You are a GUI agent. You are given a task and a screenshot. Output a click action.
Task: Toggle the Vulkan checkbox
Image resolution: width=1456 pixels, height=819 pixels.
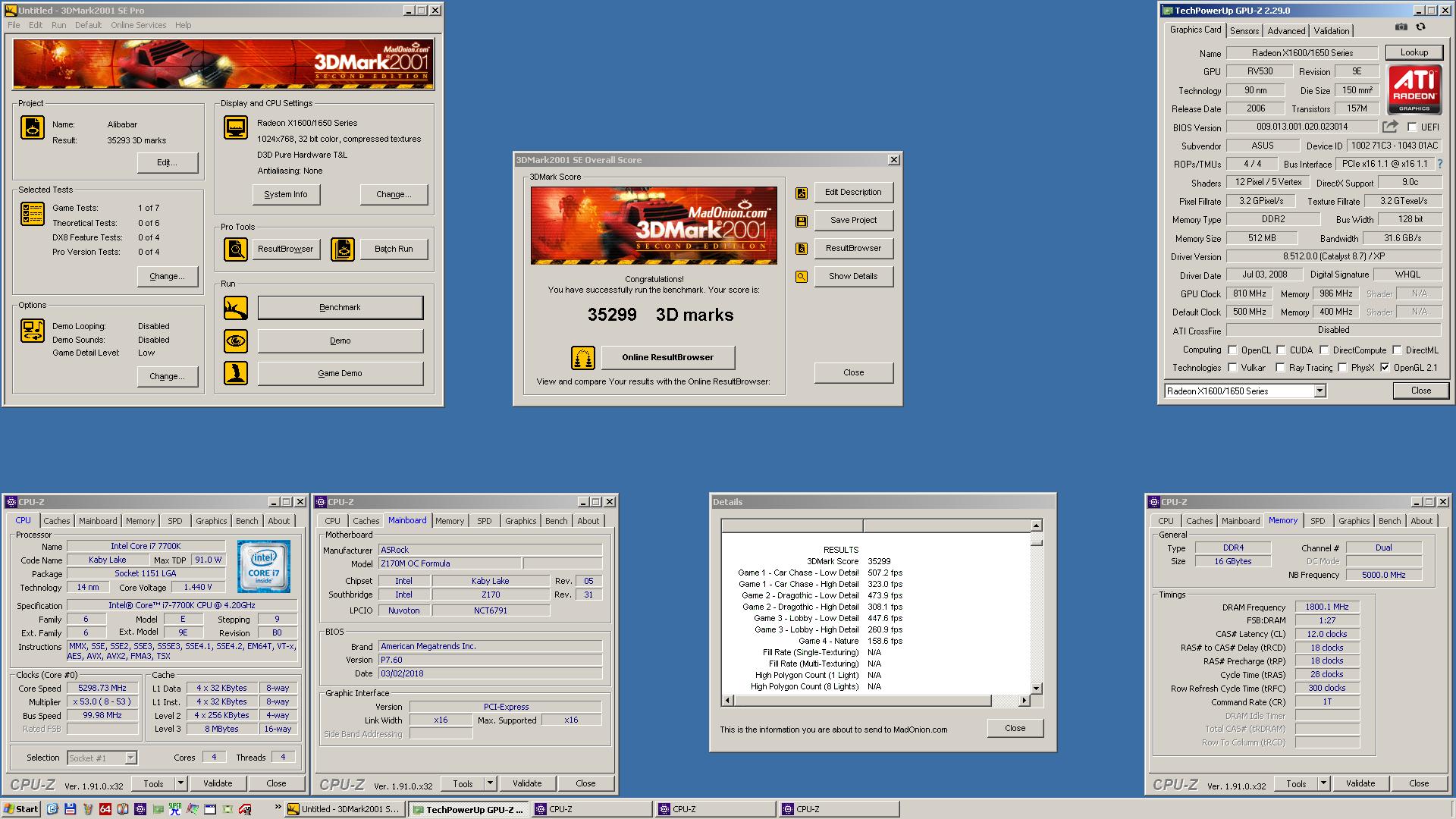pos(1232,368)
